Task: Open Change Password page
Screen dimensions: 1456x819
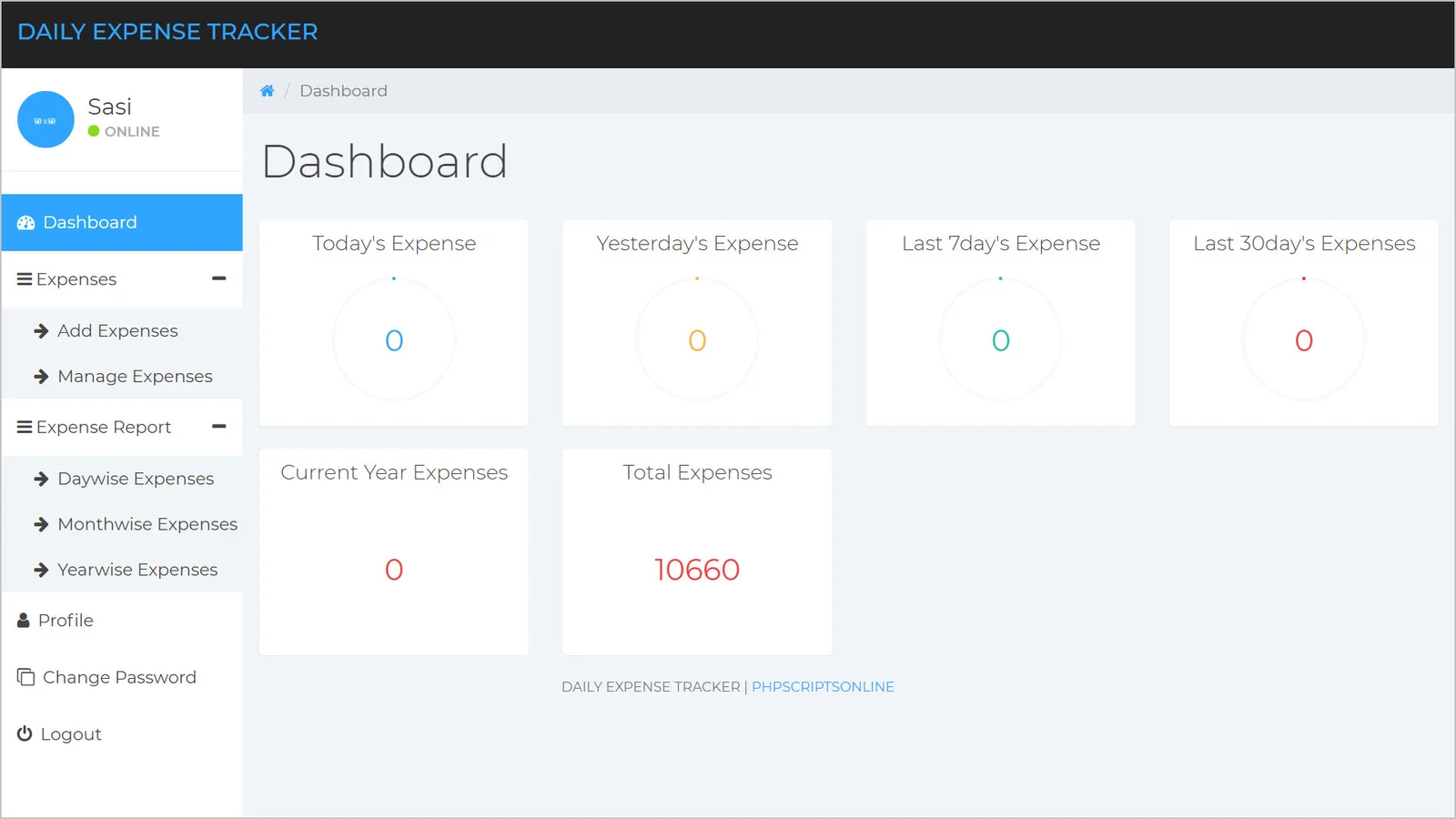Action: [x=122, y=677]
